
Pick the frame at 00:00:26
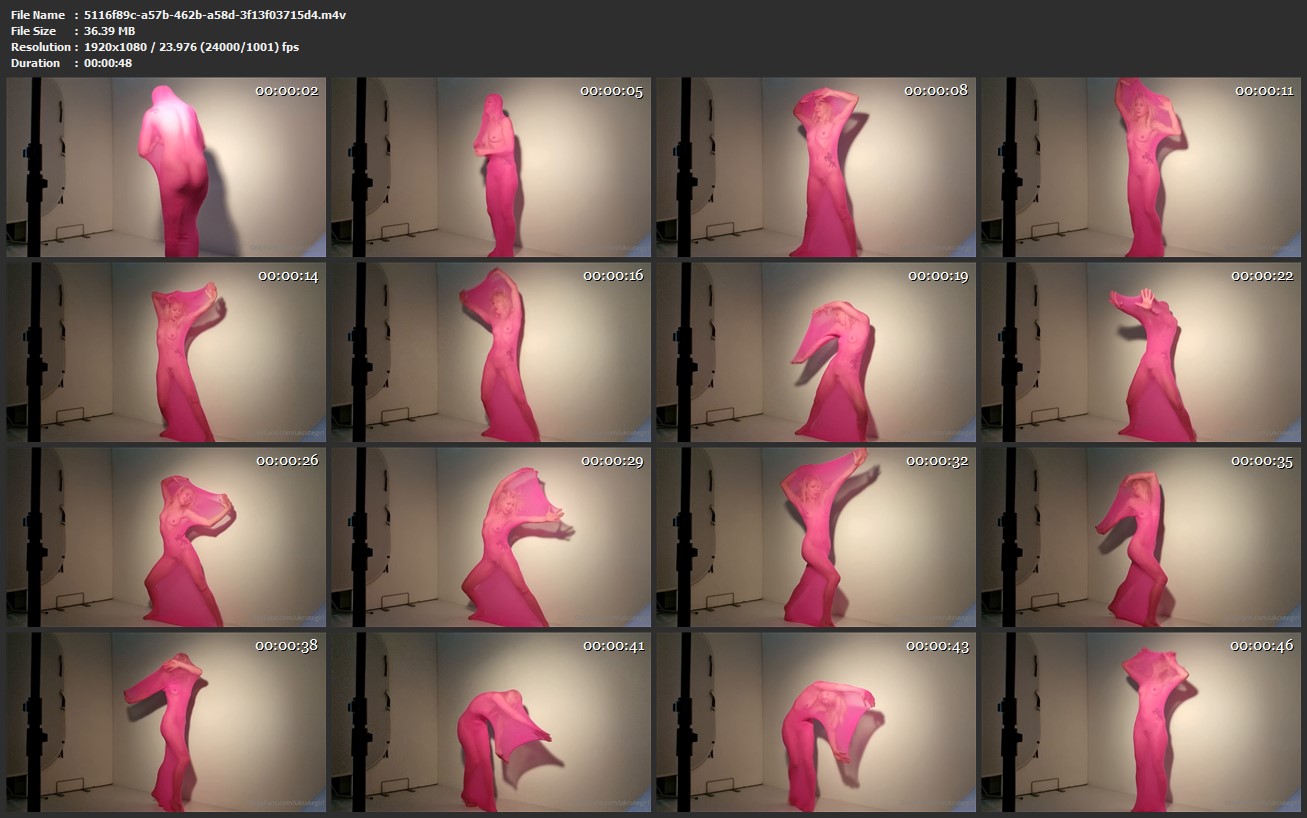coord(166,537)
